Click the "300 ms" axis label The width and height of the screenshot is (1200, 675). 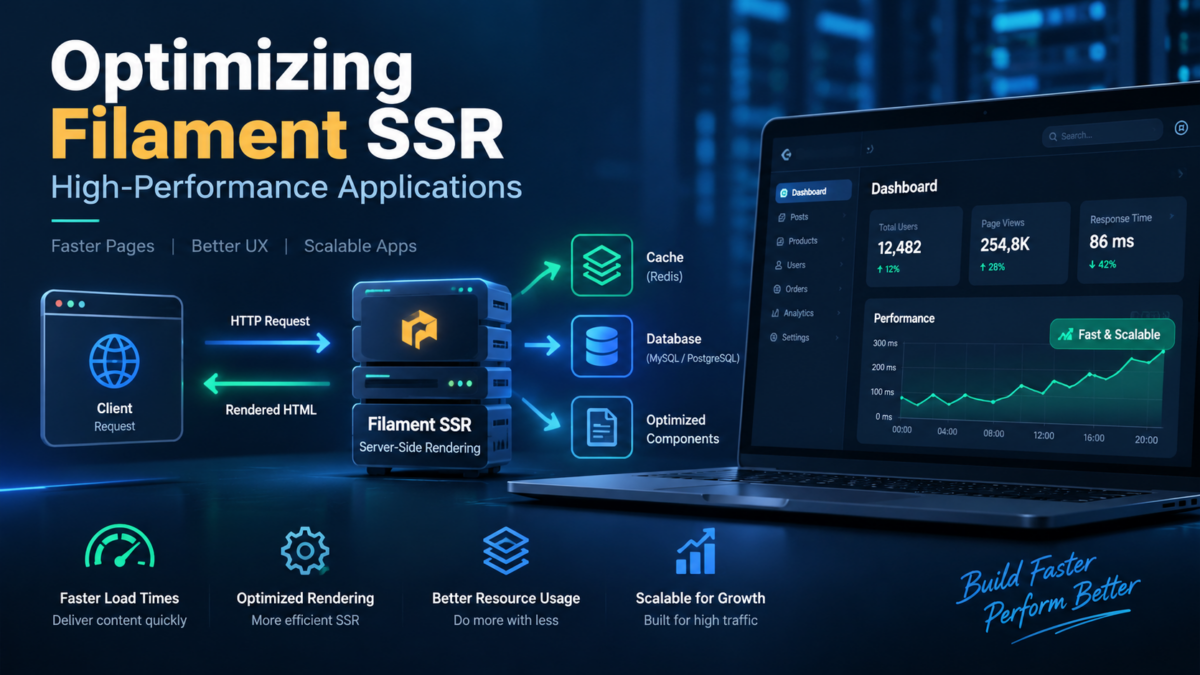coord(885,343)
